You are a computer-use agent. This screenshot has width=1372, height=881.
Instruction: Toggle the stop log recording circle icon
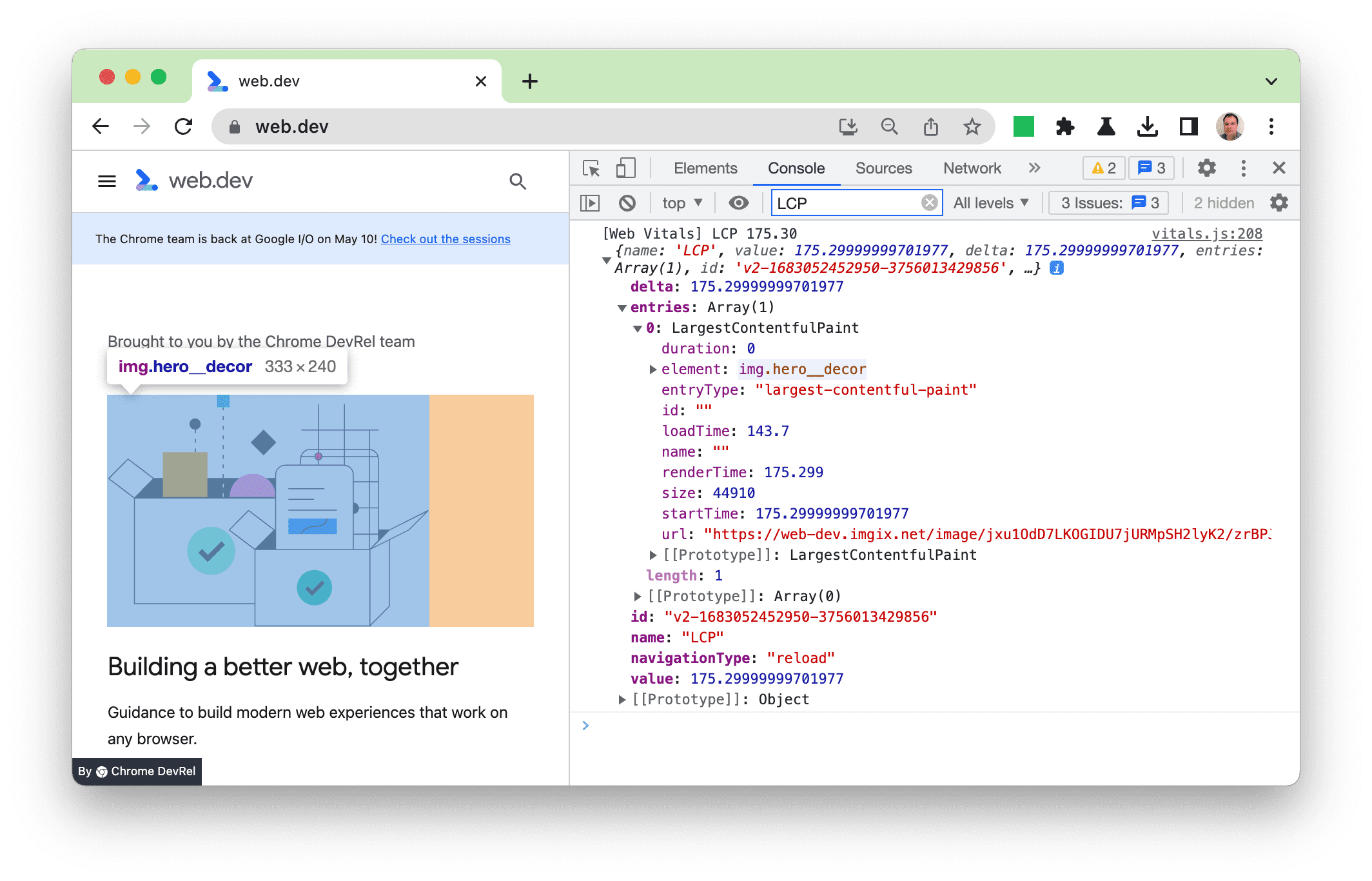click(x=626, y=204)
